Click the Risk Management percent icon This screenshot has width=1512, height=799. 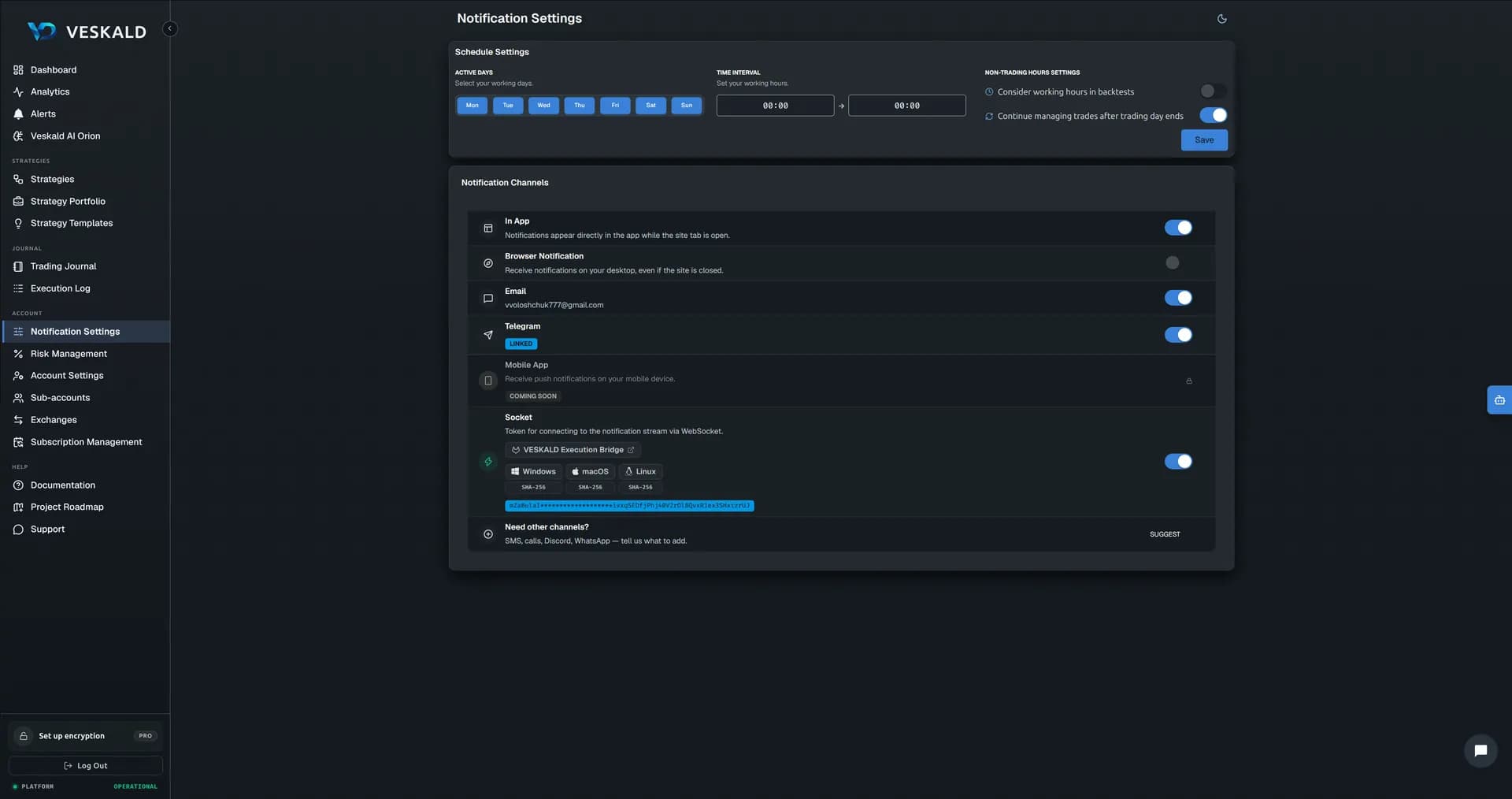click(18, 354)
